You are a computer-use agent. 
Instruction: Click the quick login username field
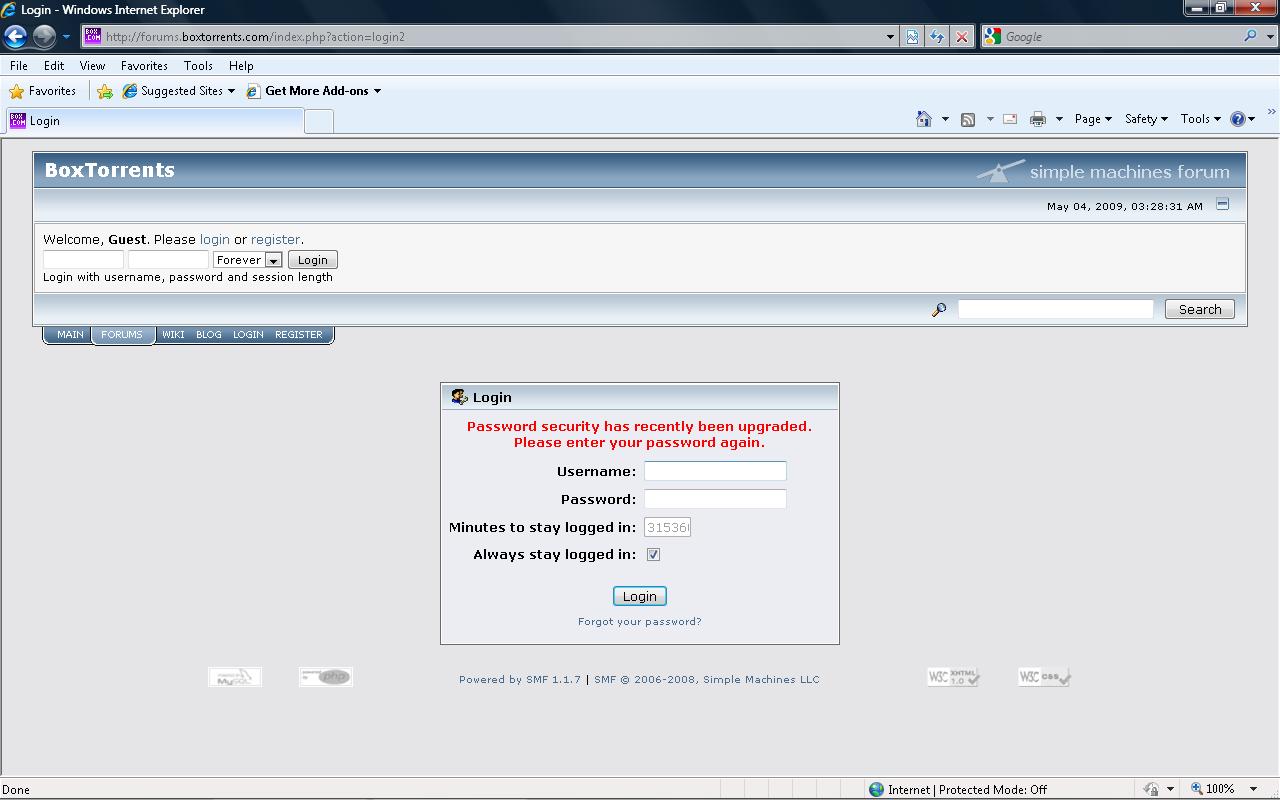coord(83,260)
